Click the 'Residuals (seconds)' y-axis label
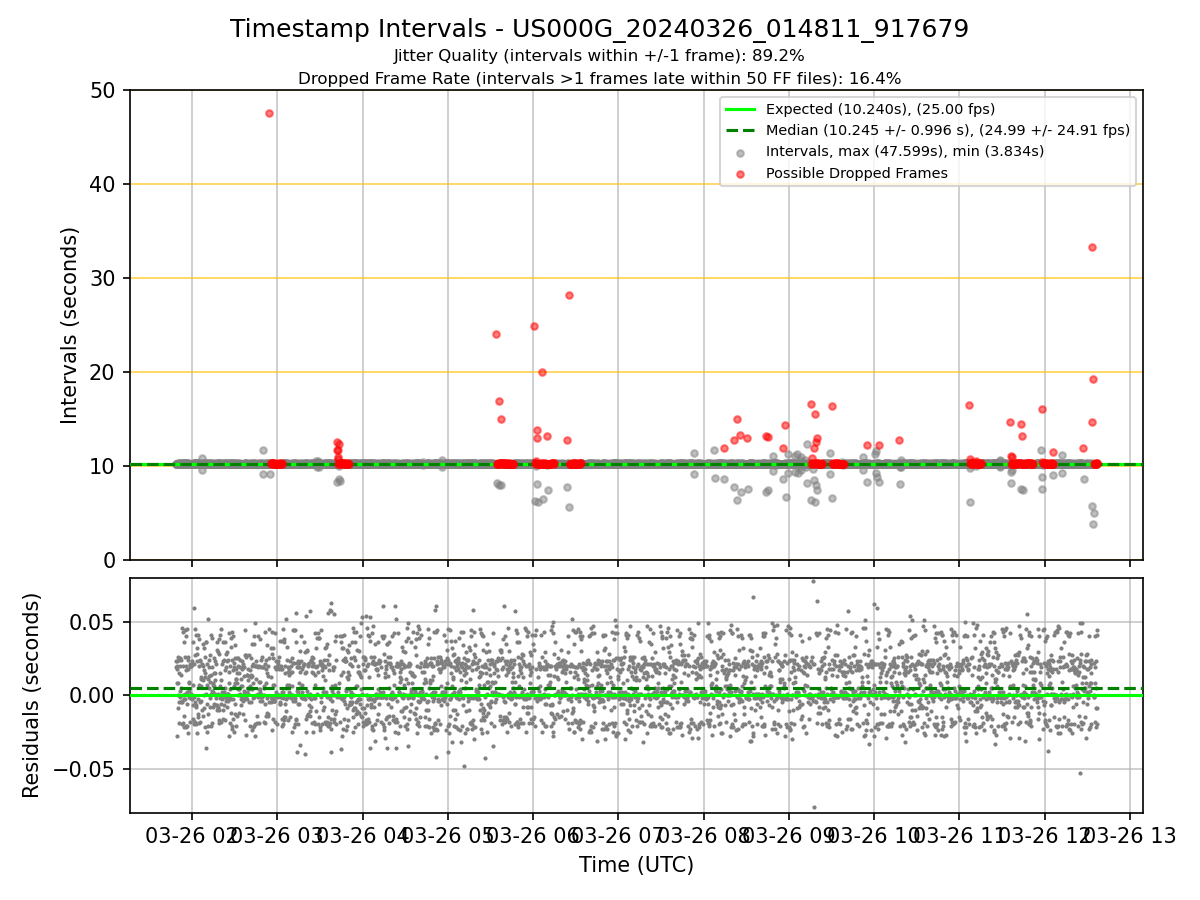The width and height of the screenshot is (1200, 900). click(32, 695)
